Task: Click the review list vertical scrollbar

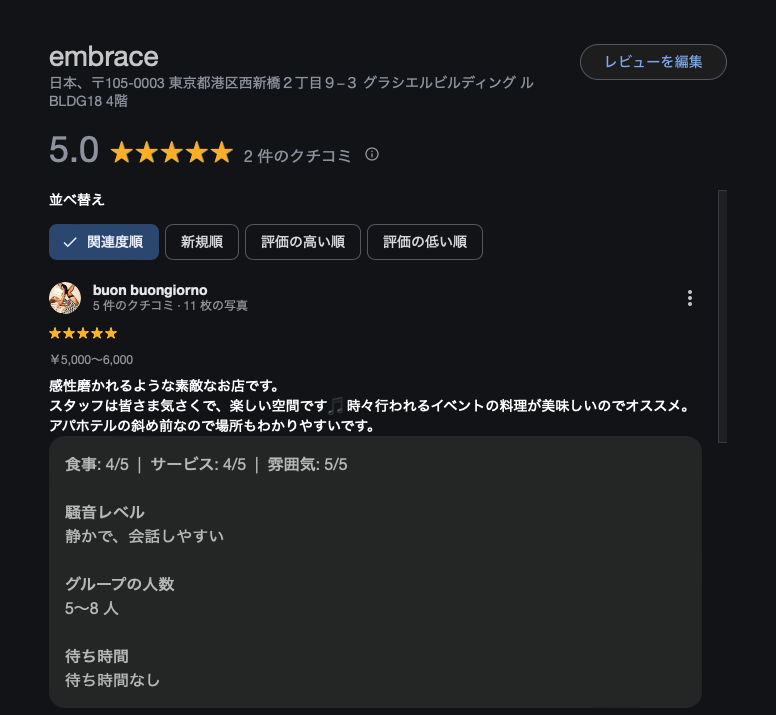Action: tap(722, 315)
